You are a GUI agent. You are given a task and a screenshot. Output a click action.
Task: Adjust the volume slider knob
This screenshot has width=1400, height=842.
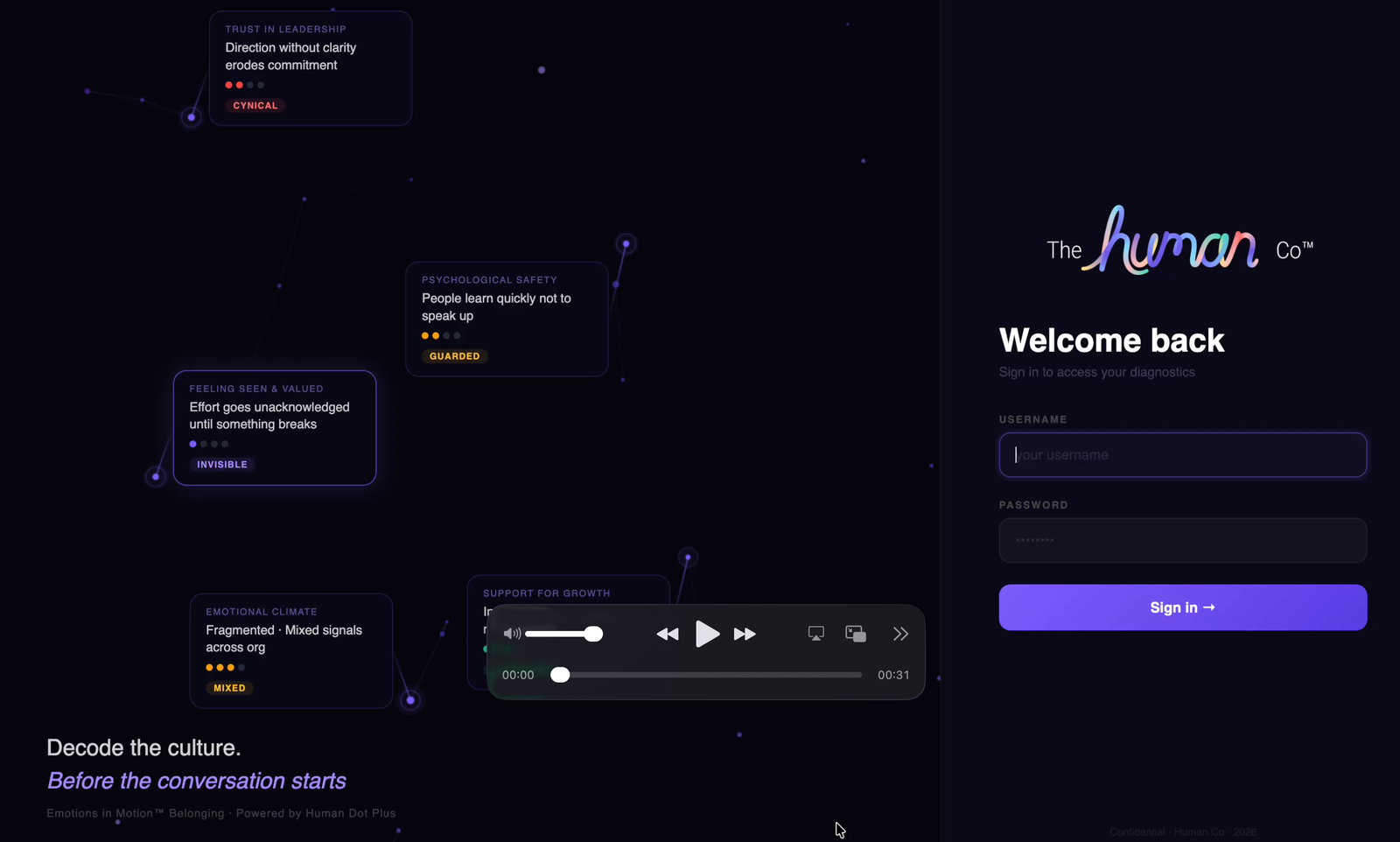[x=593, y=634]
